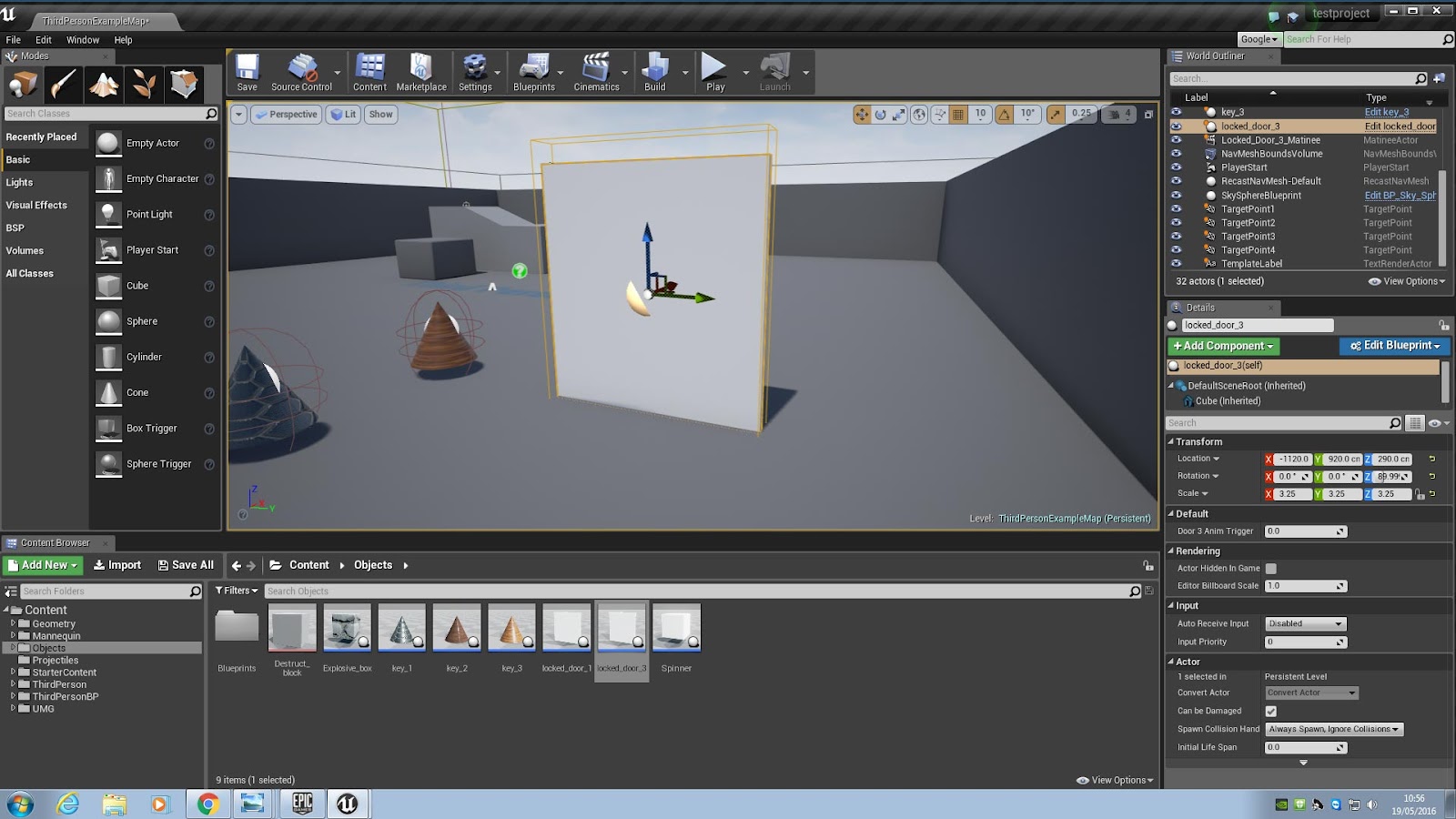Select the Place mode icon
Viewport: 1456px width, 819px height.
tap(22, 84)
